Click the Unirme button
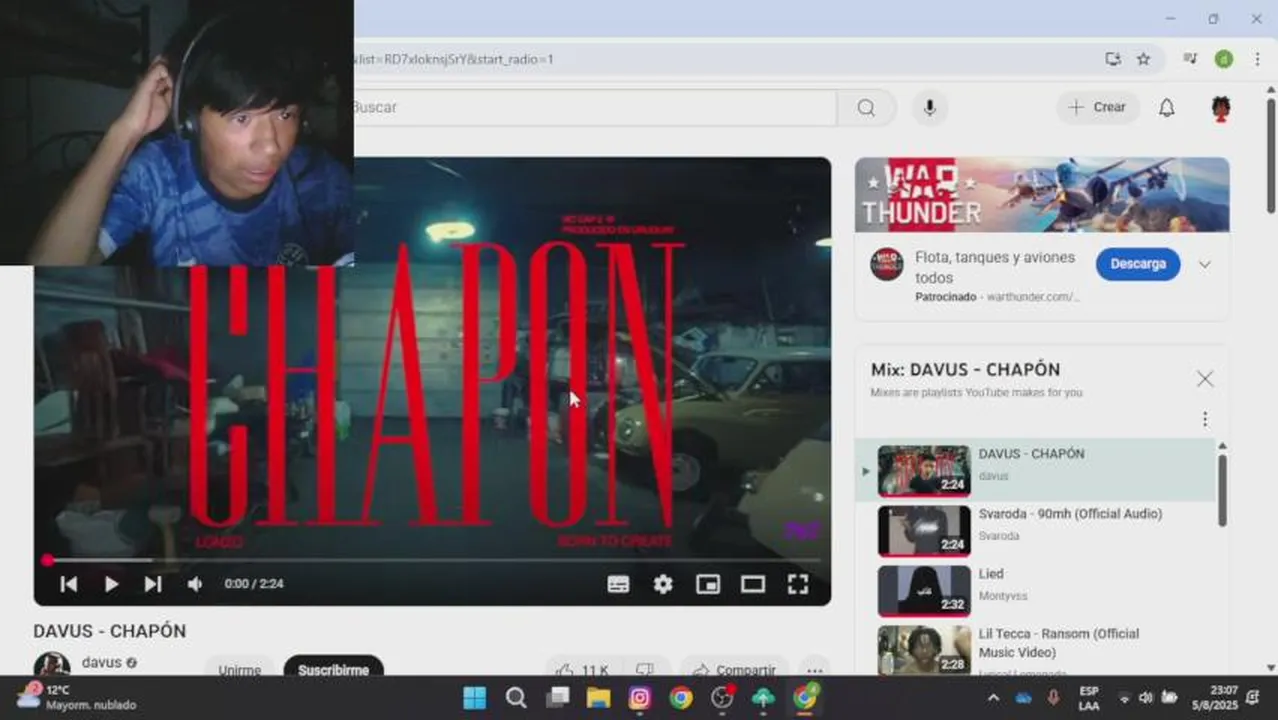Screen dimensions: 1278x720 click(240, 668)
